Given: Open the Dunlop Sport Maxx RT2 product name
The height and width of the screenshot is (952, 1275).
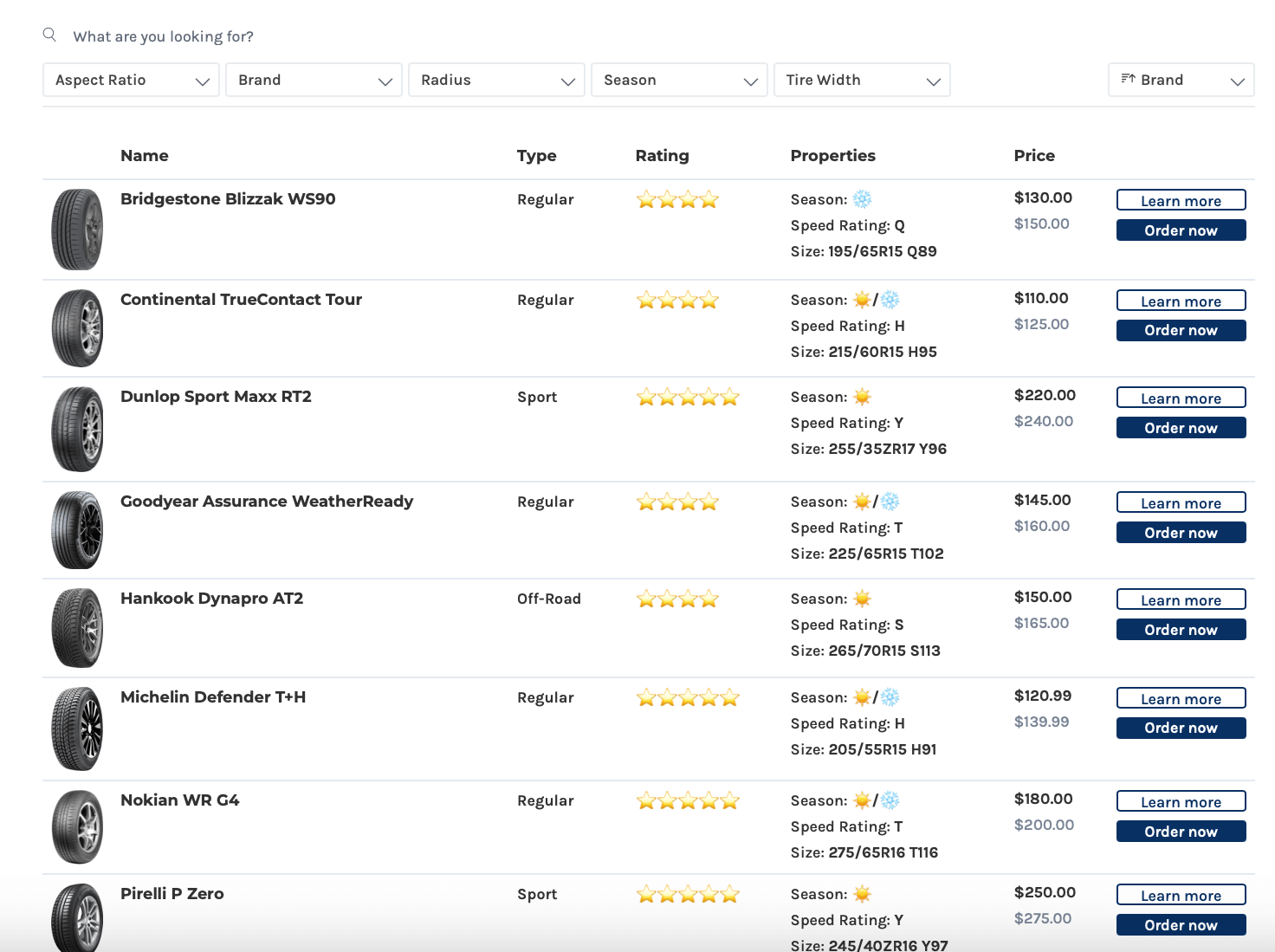Looking at the screenshot, I should (x=216, y=396).
